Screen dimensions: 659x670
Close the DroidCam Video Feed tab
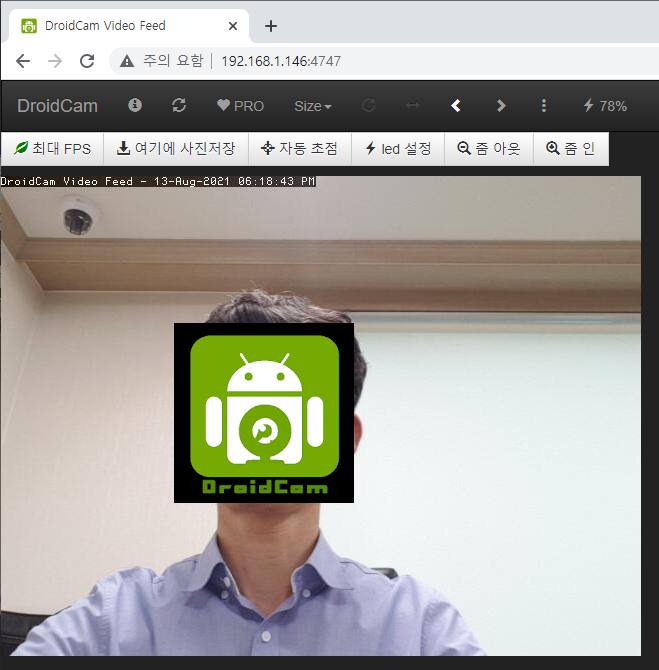pos(233,26)
